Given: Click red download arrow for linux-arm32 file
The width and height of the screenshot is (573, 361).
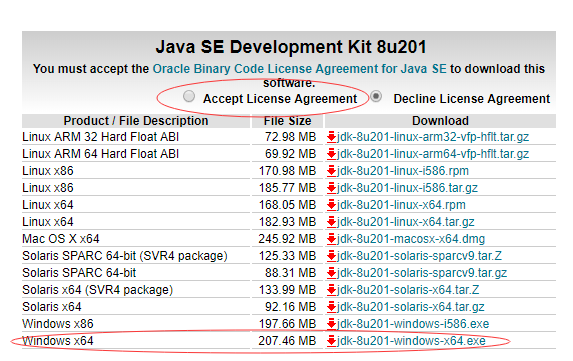Looking at the screenshot, I should (x=331, y=137).
